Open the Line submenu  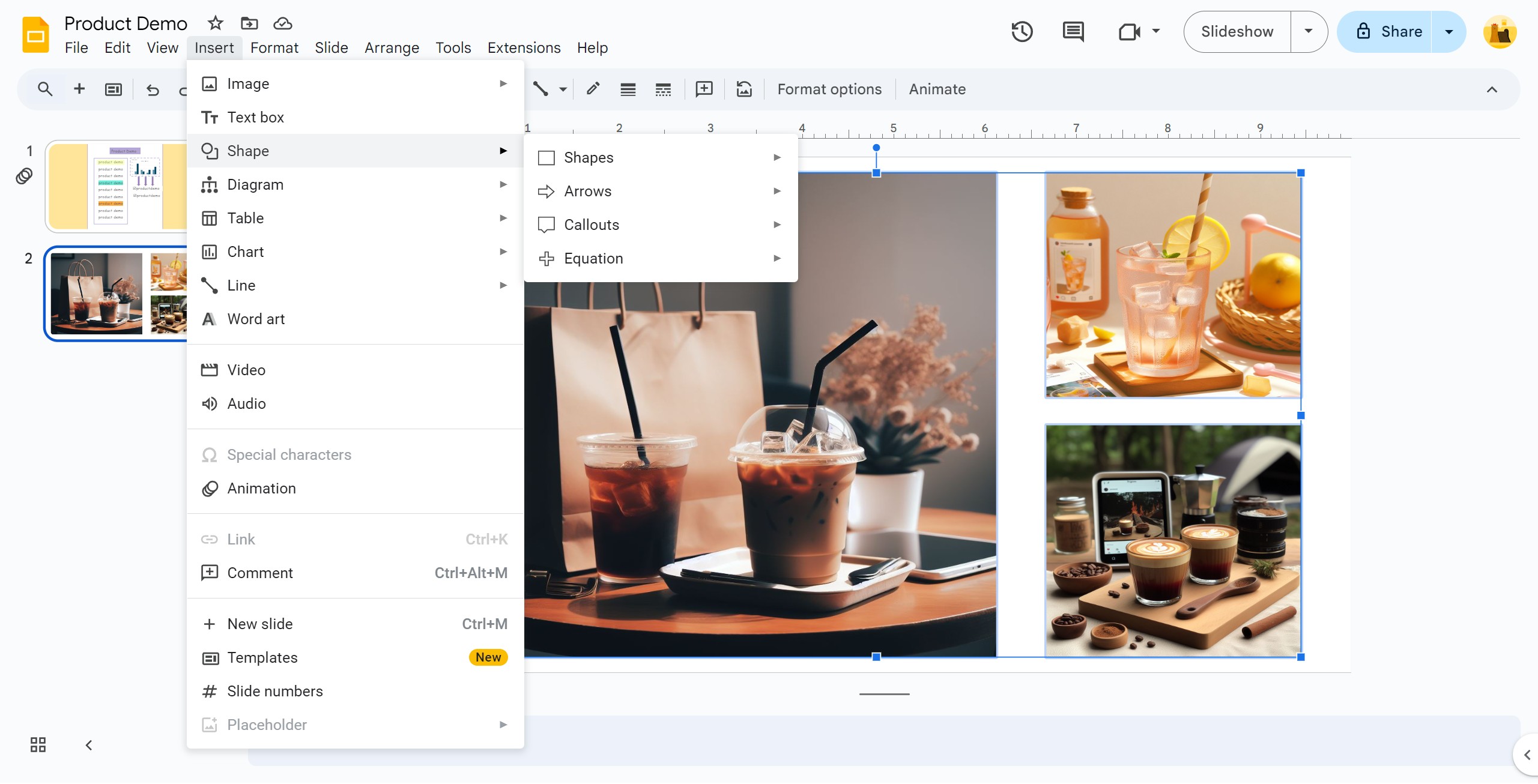[355, 285]
